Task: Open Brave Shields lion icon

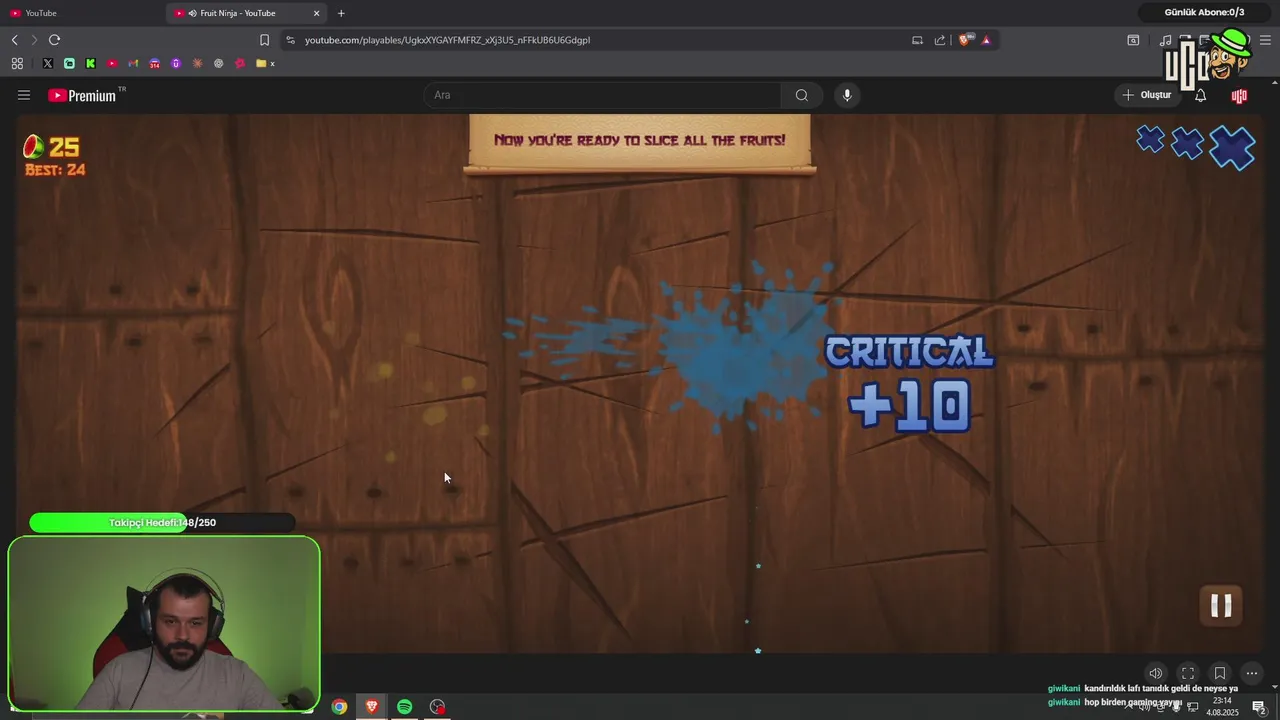Action: (964, 40)
